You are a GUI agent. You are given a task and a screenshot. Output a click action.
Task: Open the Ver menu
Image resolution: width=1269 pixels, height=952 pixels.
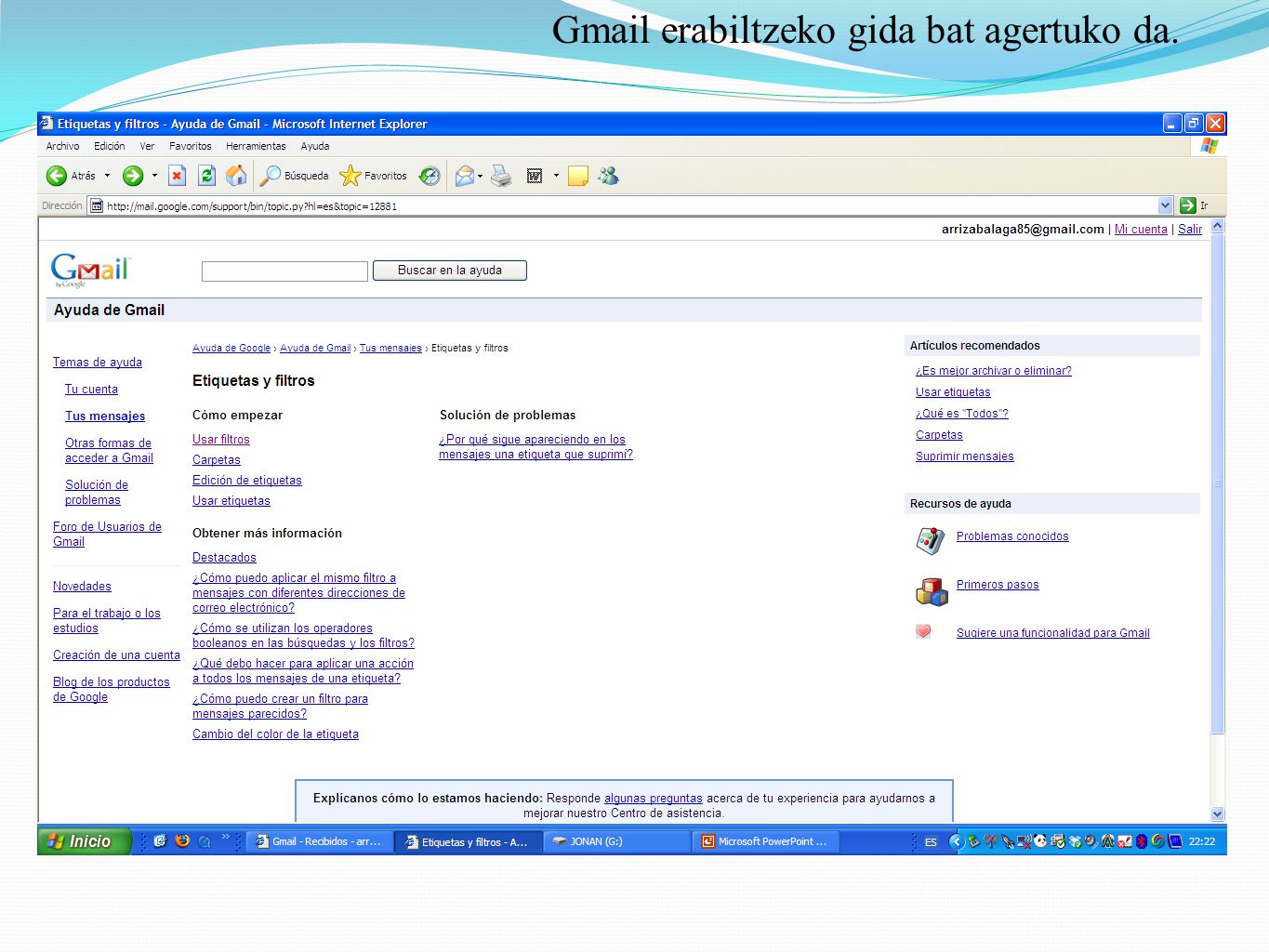tap(147, 146)
